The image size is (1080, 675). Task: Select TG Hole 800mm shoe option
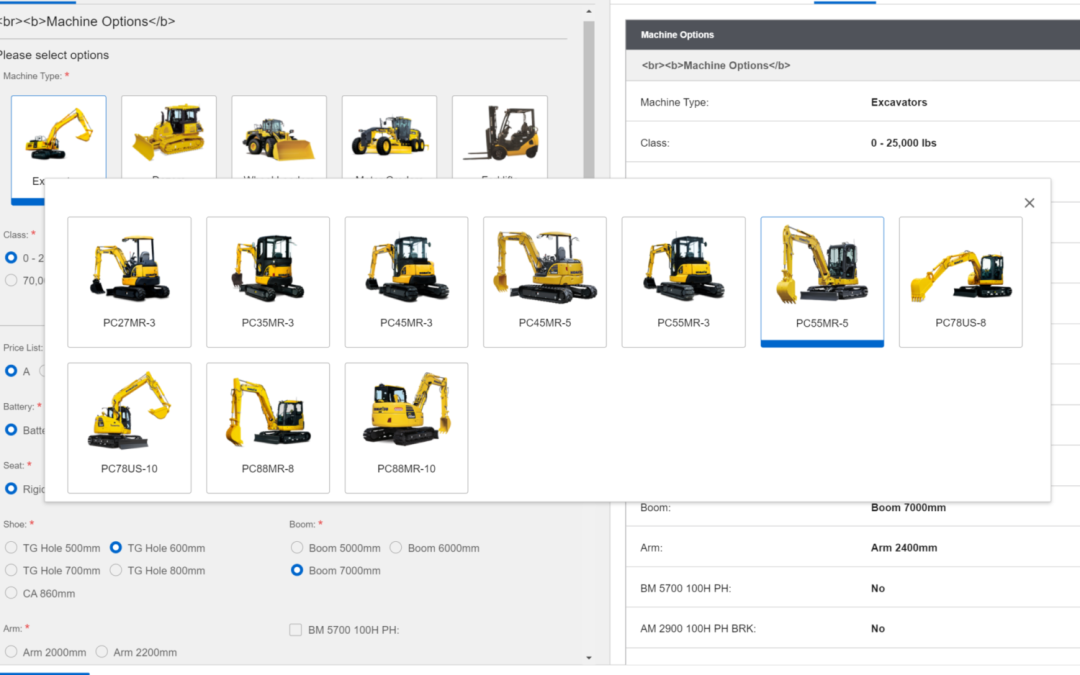click(116, 570)
